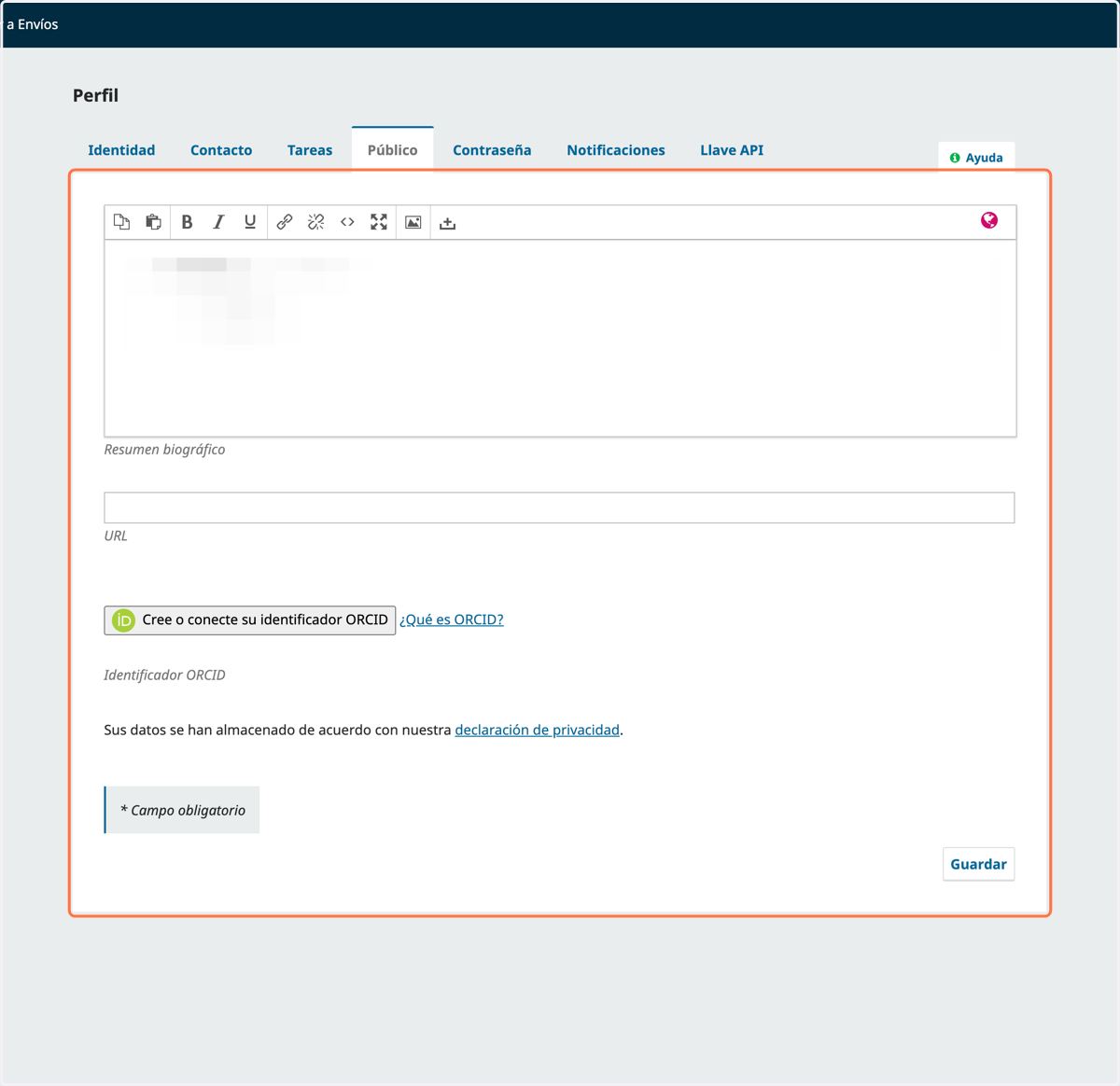Switch to the Tareas tab
Image resolution: width=1120 pixels, height=1086 pixels.
point(310,150)
